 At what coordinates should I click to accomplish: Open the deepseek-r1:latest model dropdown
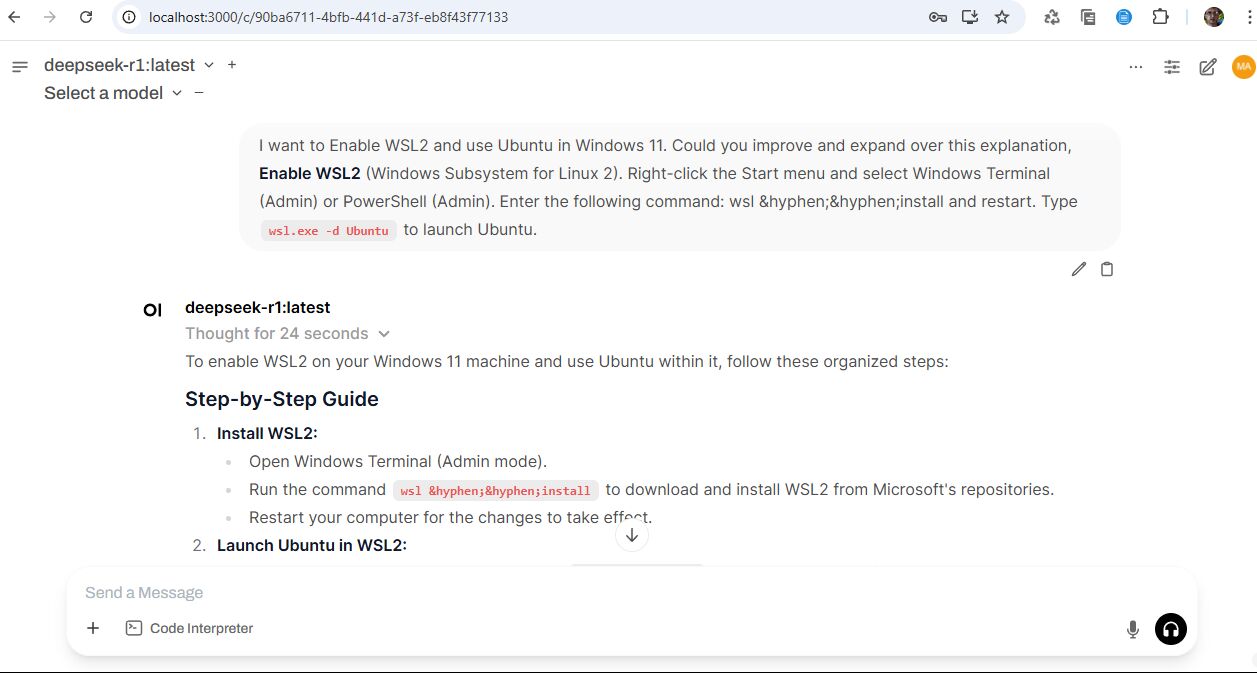129,65
